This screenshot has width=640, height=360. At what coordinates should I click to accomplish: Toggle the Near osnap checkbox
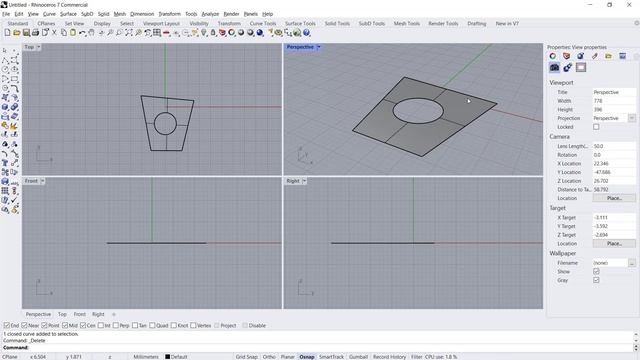[24, 325]
